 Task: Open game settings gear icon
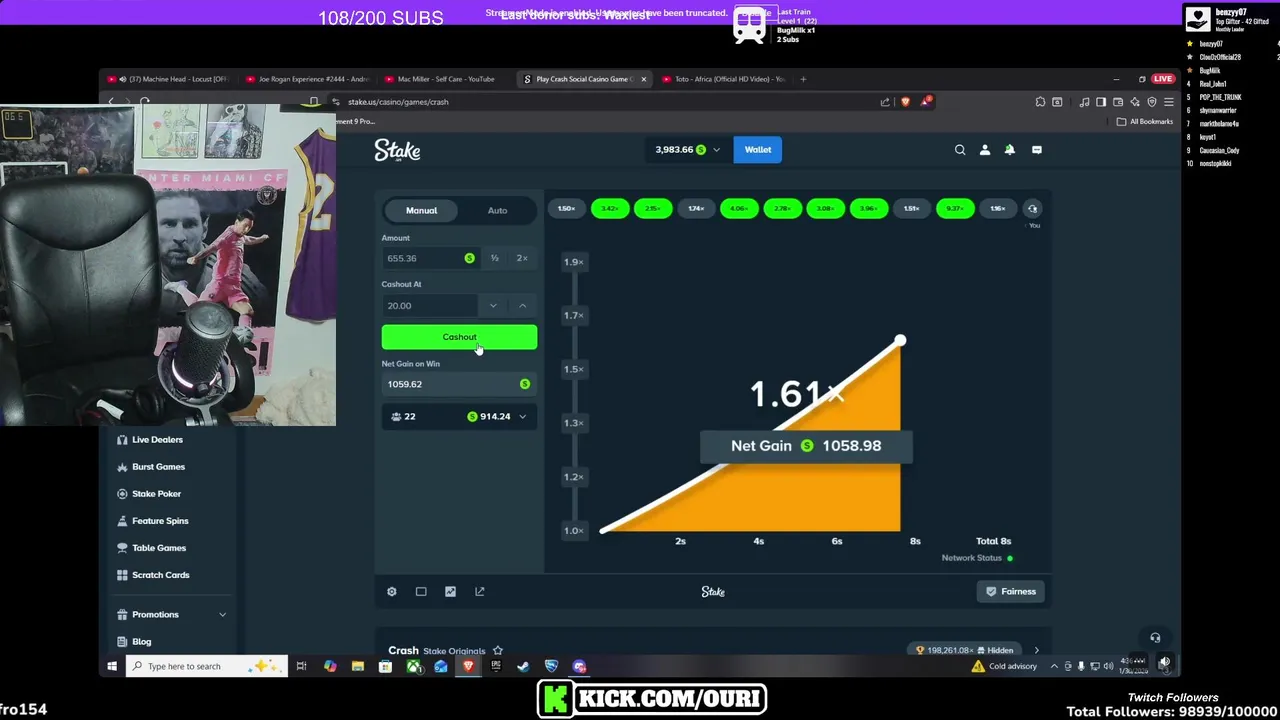(x=392, y=592)
